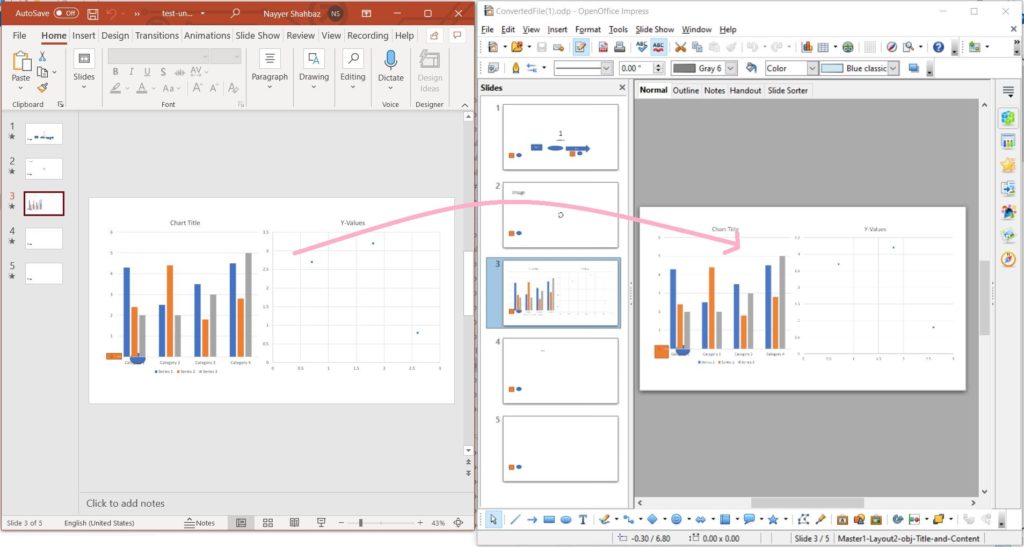The height and width of the screenshot is (547, 1024).
Task: Toggle the AutoSave switch in PowerPoint
Action: 66,13
